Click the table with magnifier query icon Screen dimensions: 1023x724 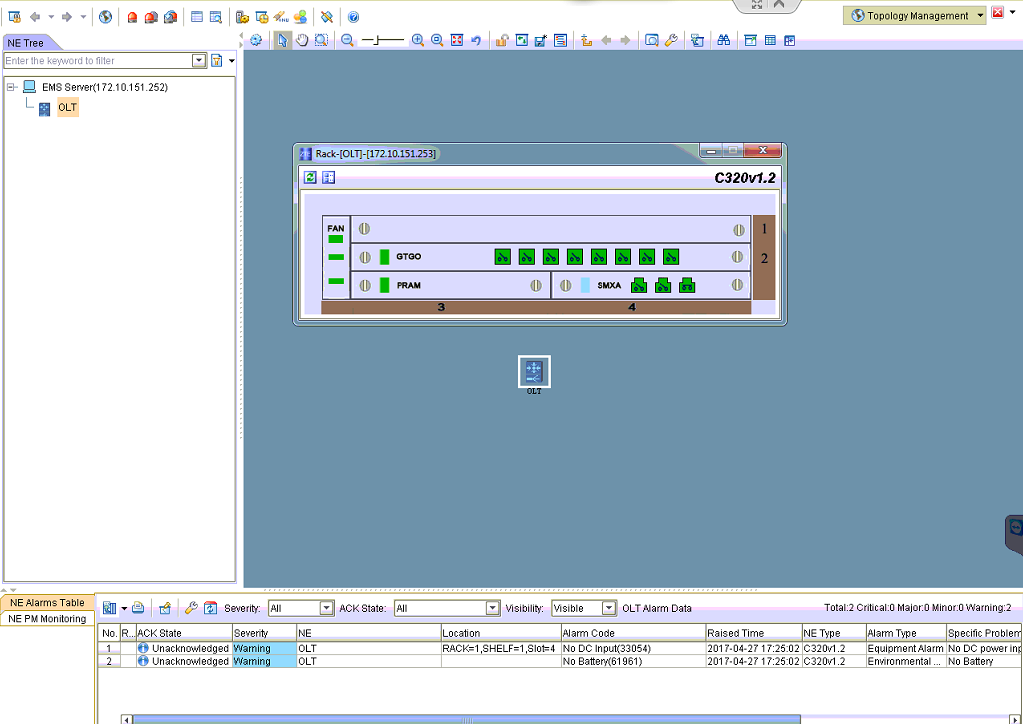(216, 17)
